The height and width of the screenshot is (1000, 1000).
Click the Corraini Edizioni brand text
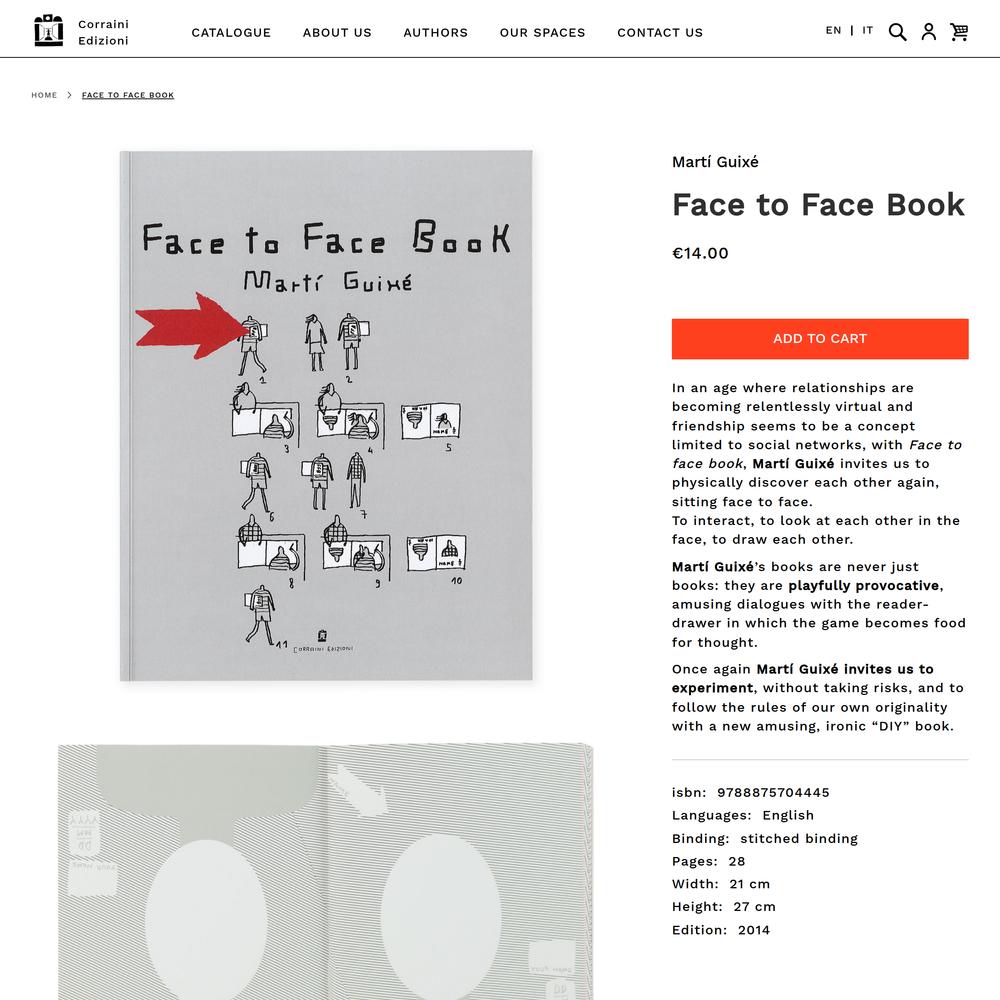tap(103, 32)
